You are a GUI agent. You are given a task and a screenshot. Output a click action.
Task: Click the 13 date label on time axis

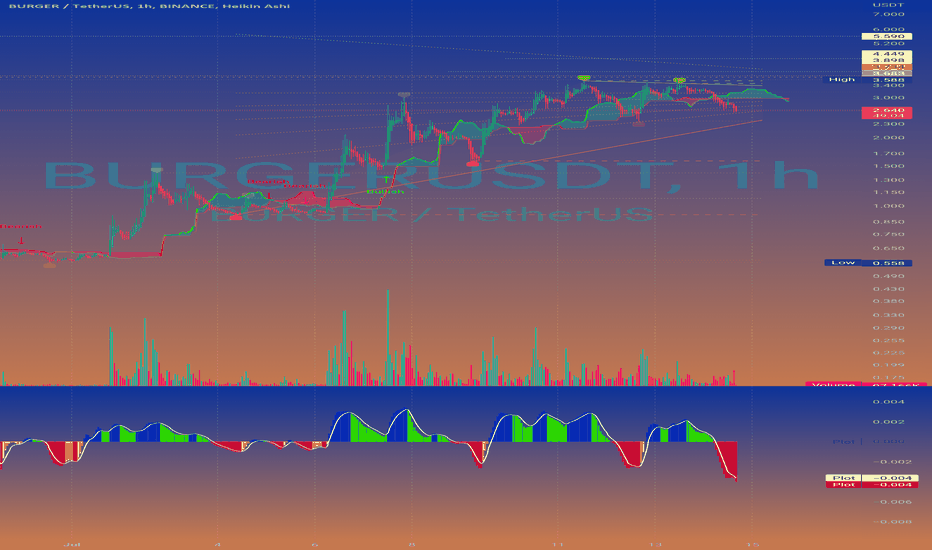655,544
